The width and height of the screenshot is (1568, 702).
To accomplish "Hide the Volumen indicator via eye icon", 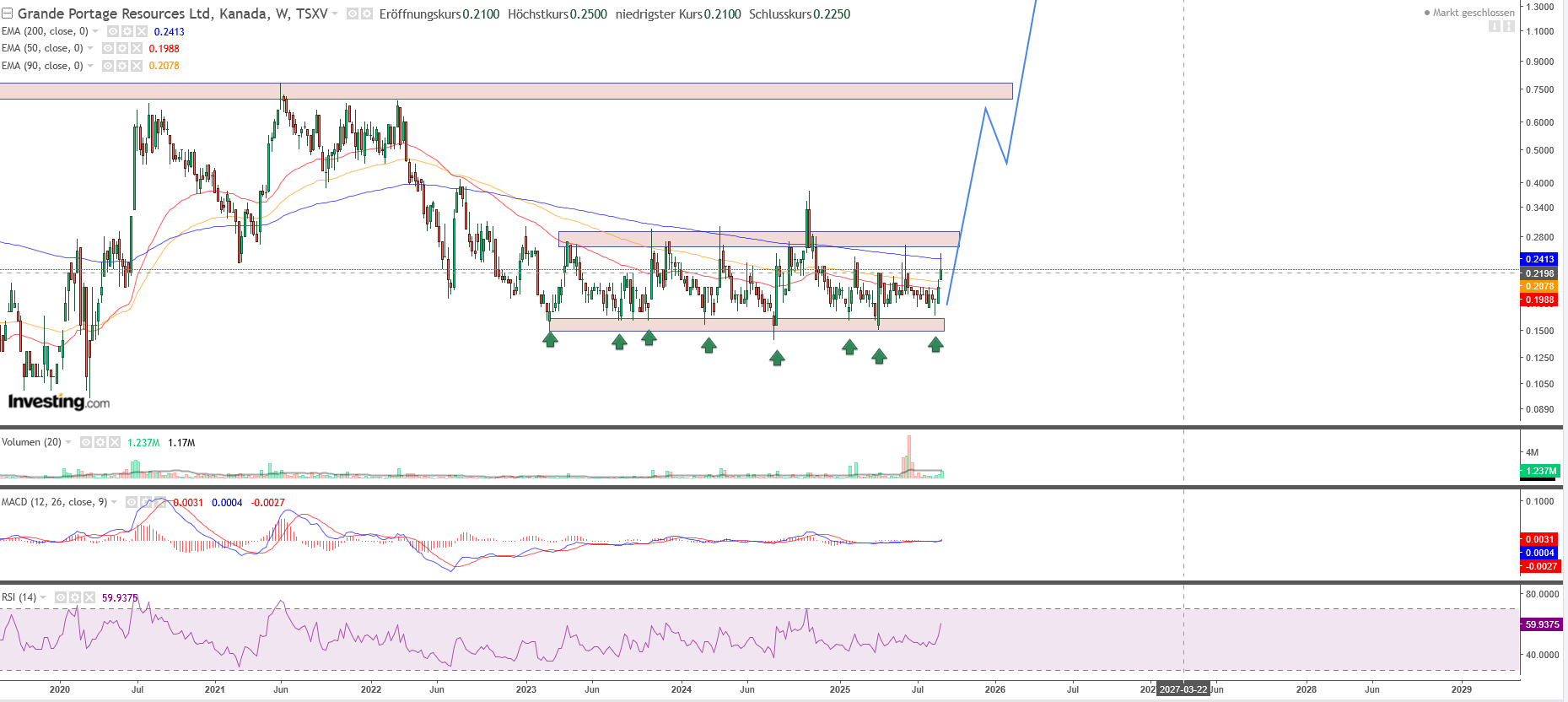I will pyautogui.click(x=86, y=442).
